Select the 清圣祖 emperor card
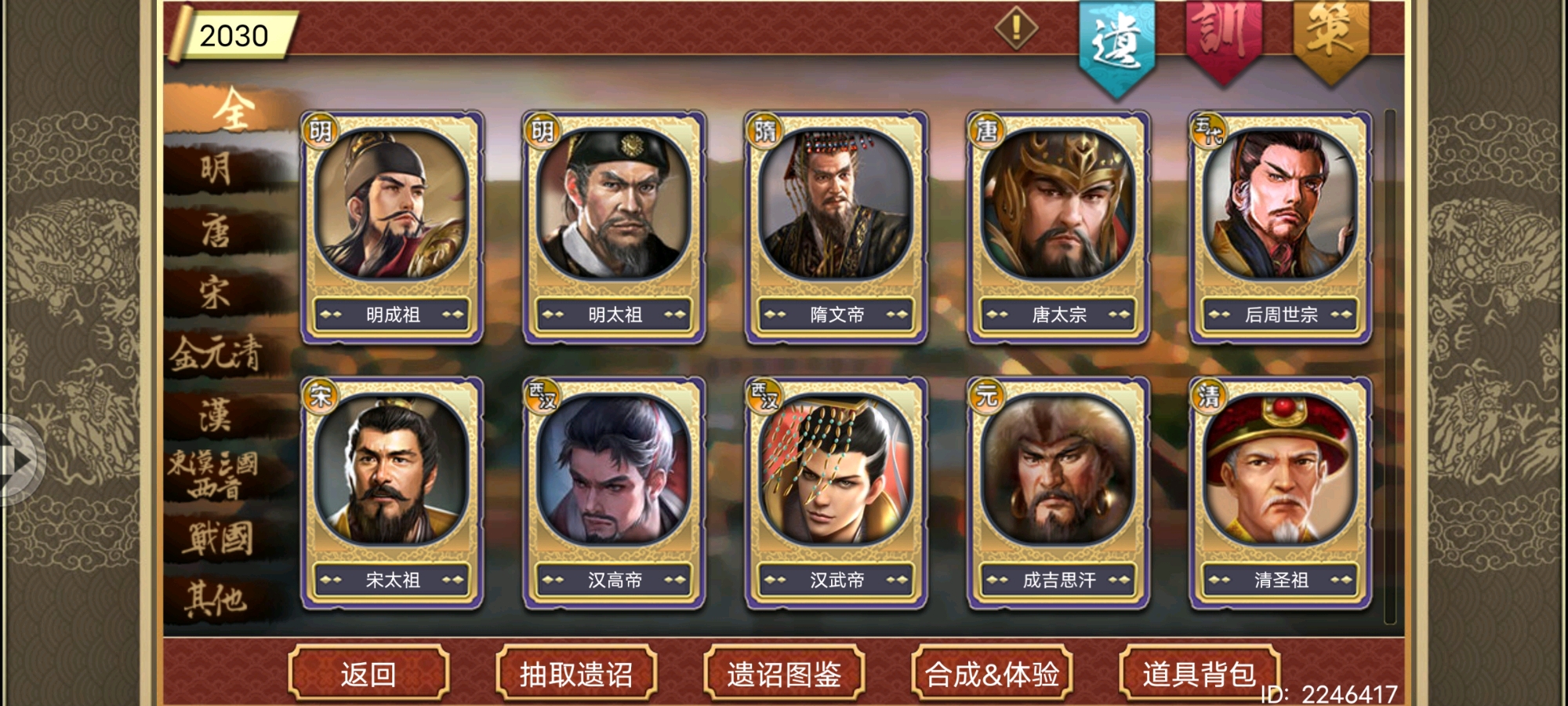 click(x=1280, y=493)
